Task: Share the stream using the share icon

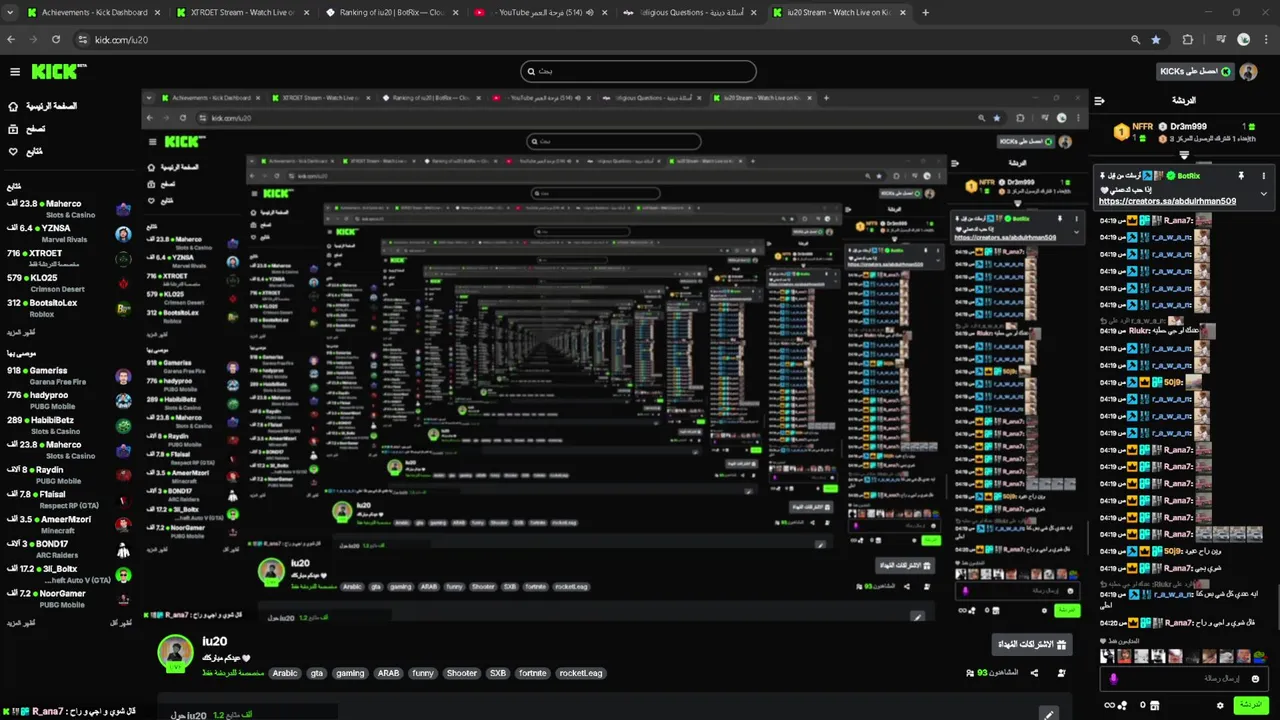Action: [x=1034, y=673]
